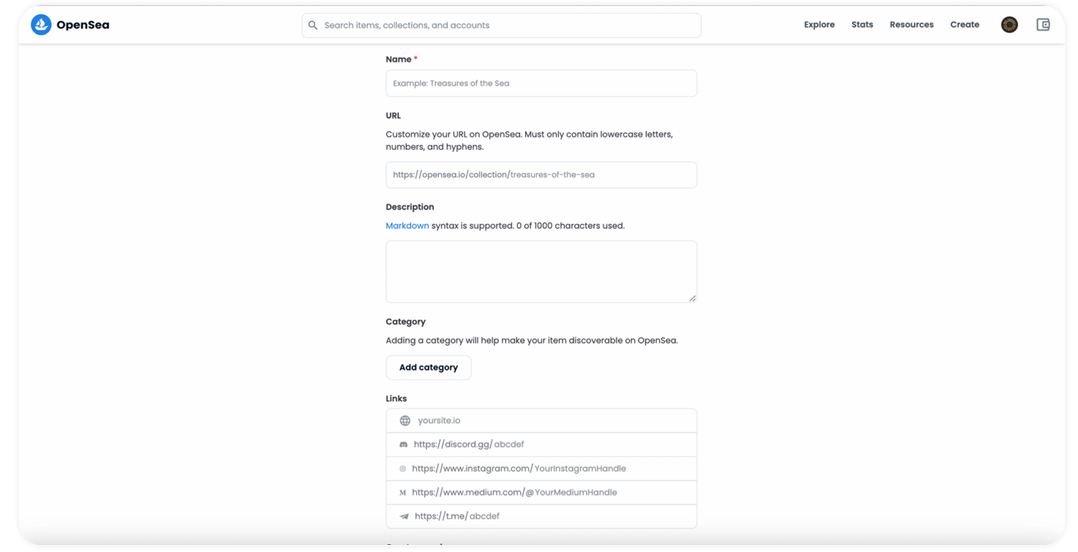The height and width of the screenshot is (552, 1078).
Task: Open the Resources menu
Action: tap(911, 25)
